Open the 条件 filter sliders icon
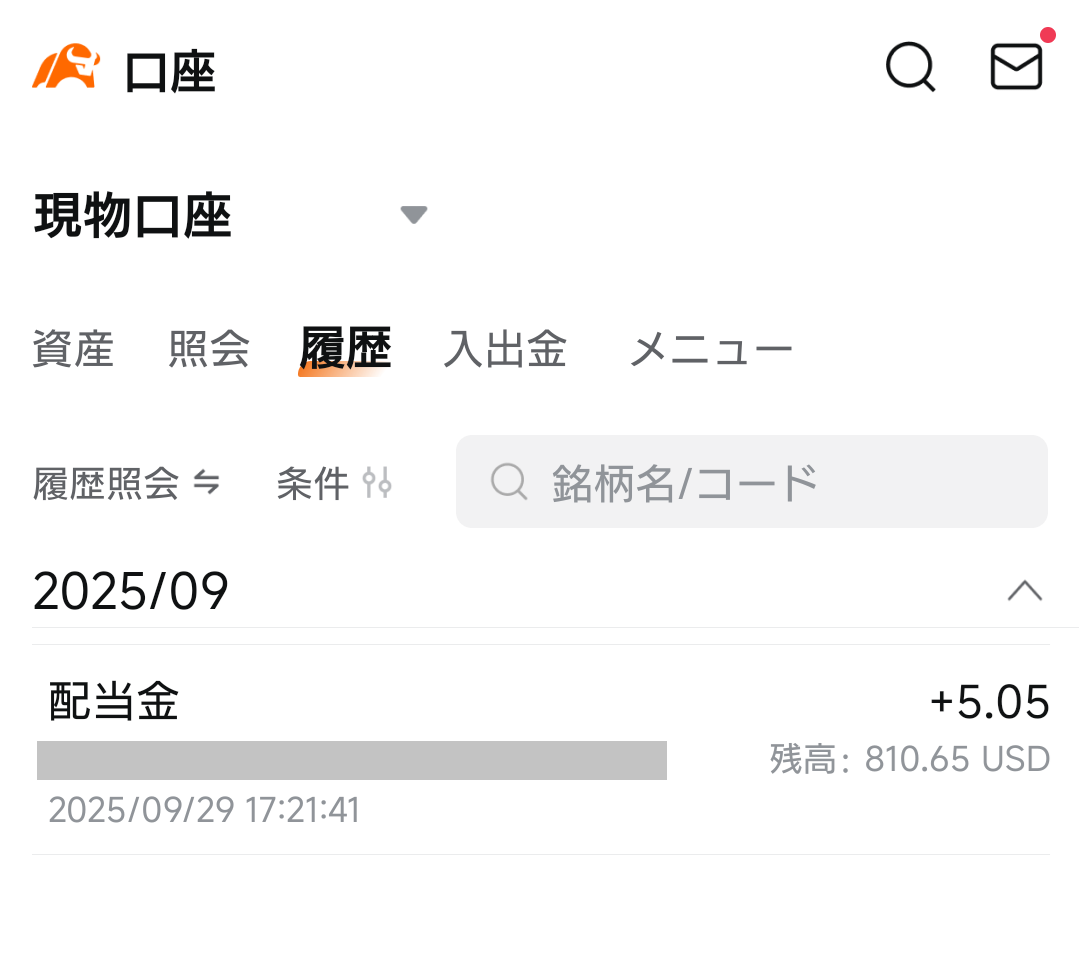Image resolution: width=1079 pixels, height=953 pixels. pos(377,484)
